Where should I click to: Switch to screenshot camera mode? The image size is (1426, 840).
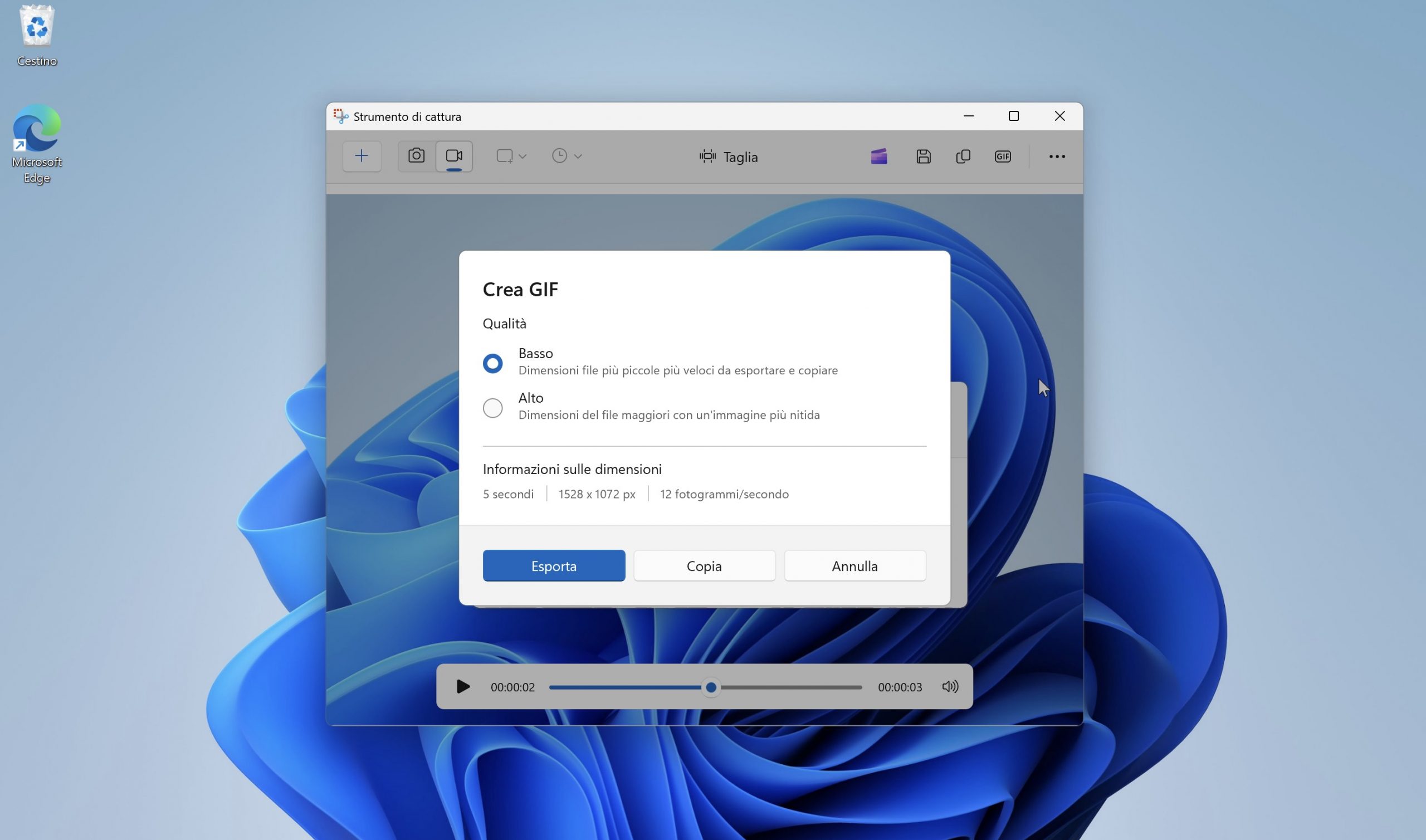(417, 156)
